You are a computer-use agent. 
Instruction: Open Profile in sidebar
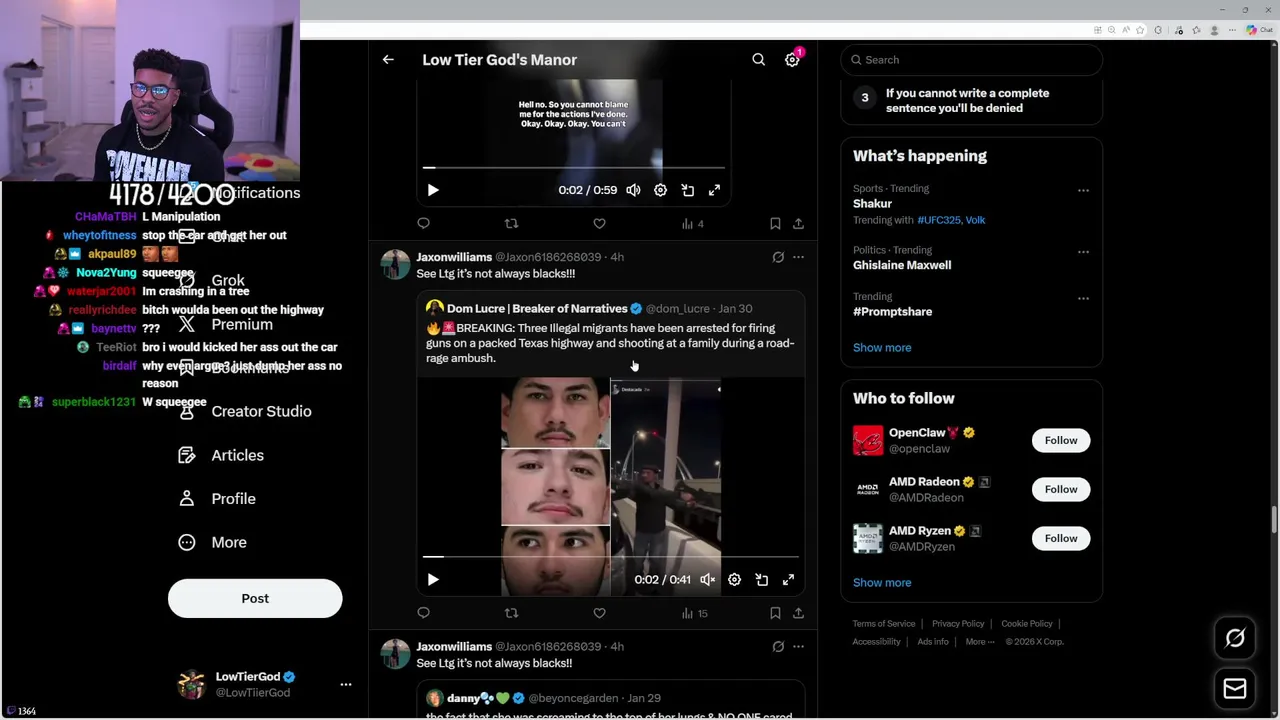coord(218,499)
